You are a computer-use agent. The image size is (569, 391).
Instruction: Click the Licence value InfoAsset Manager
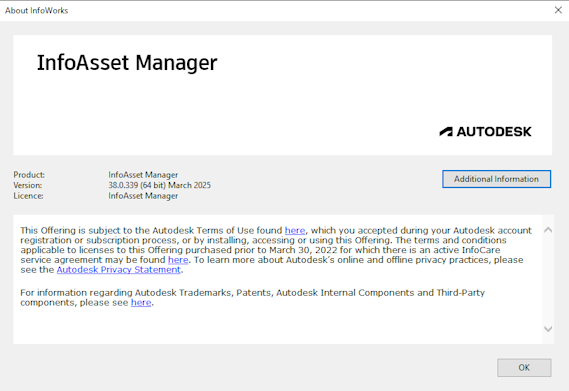(x=143, y=196)
